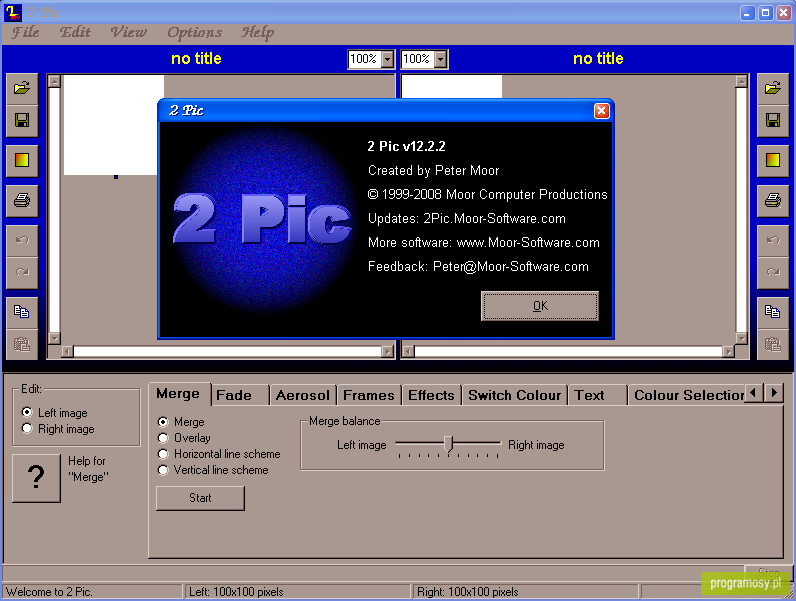
Task: Choose Vertical line scheme option
Action: [163, 470]
